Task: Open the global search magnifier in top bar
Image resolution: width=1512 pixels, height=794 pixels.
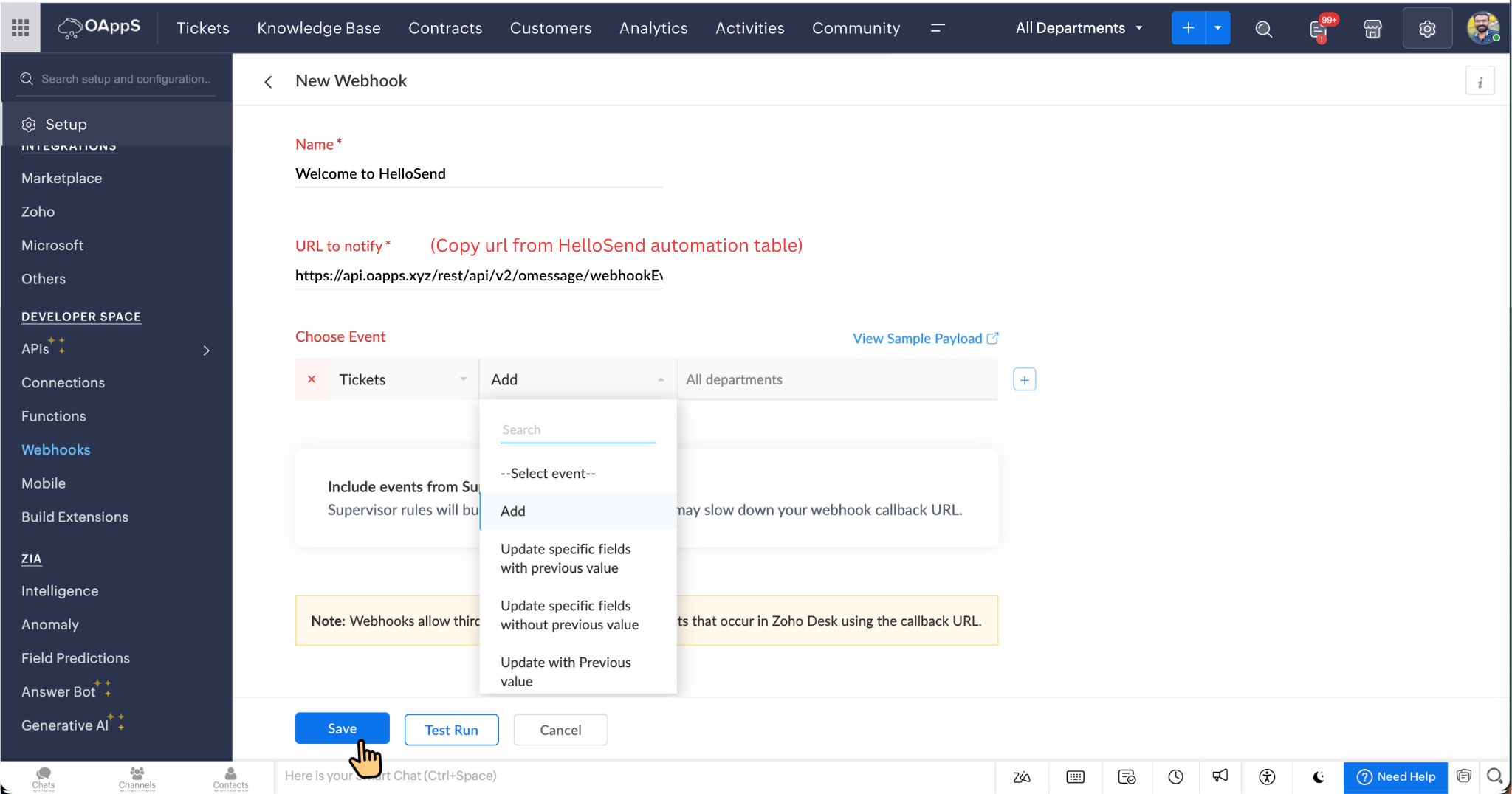Action: [x=1264, y=29]
